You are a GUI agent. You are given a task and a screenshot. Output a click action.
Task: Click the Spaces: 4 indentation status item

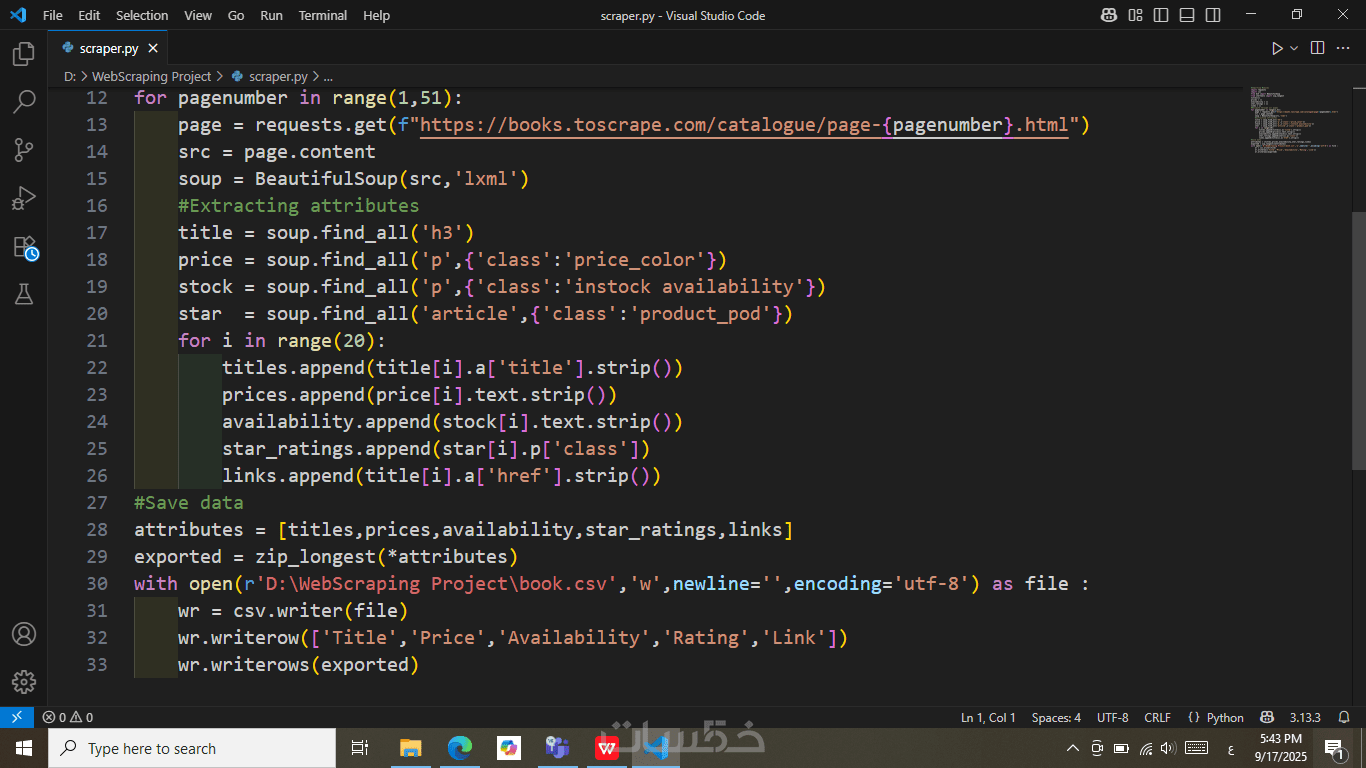tap(1056, 717)
